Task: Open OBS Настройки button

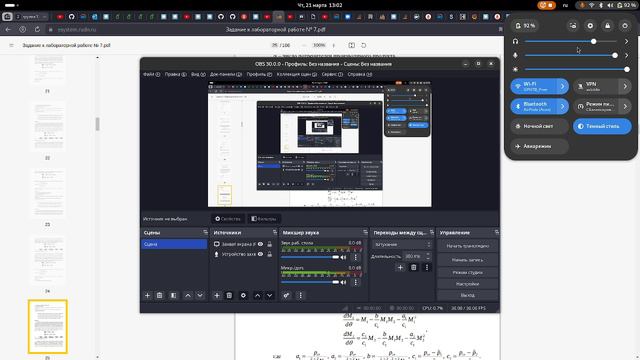Action: [467, 283]
